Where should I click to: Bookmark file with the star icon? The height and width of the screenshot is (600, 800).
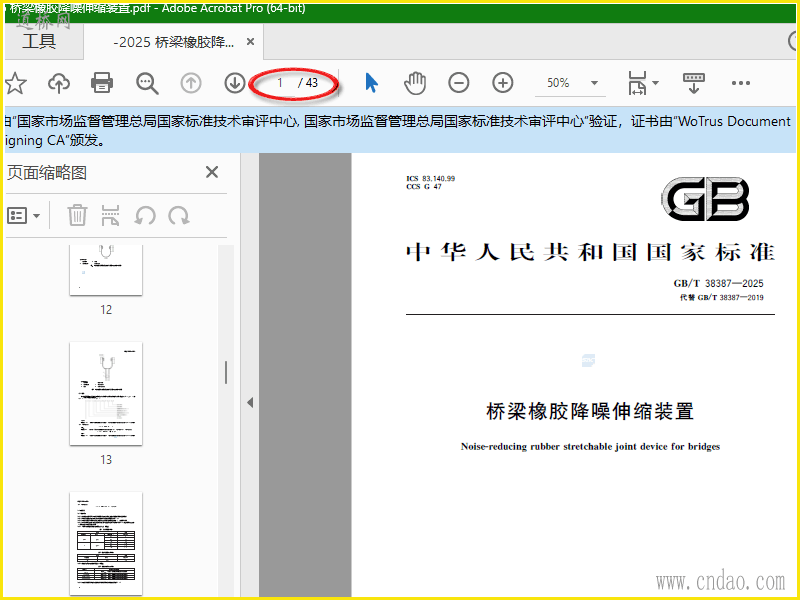15,83
